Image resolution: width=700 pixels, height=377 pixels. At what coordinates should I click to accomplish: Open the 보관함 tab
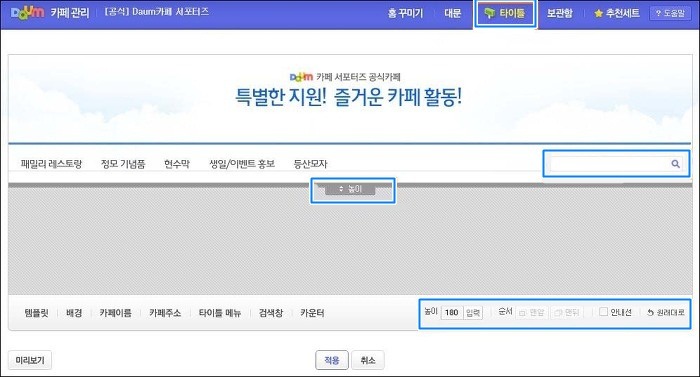point(559,13)
